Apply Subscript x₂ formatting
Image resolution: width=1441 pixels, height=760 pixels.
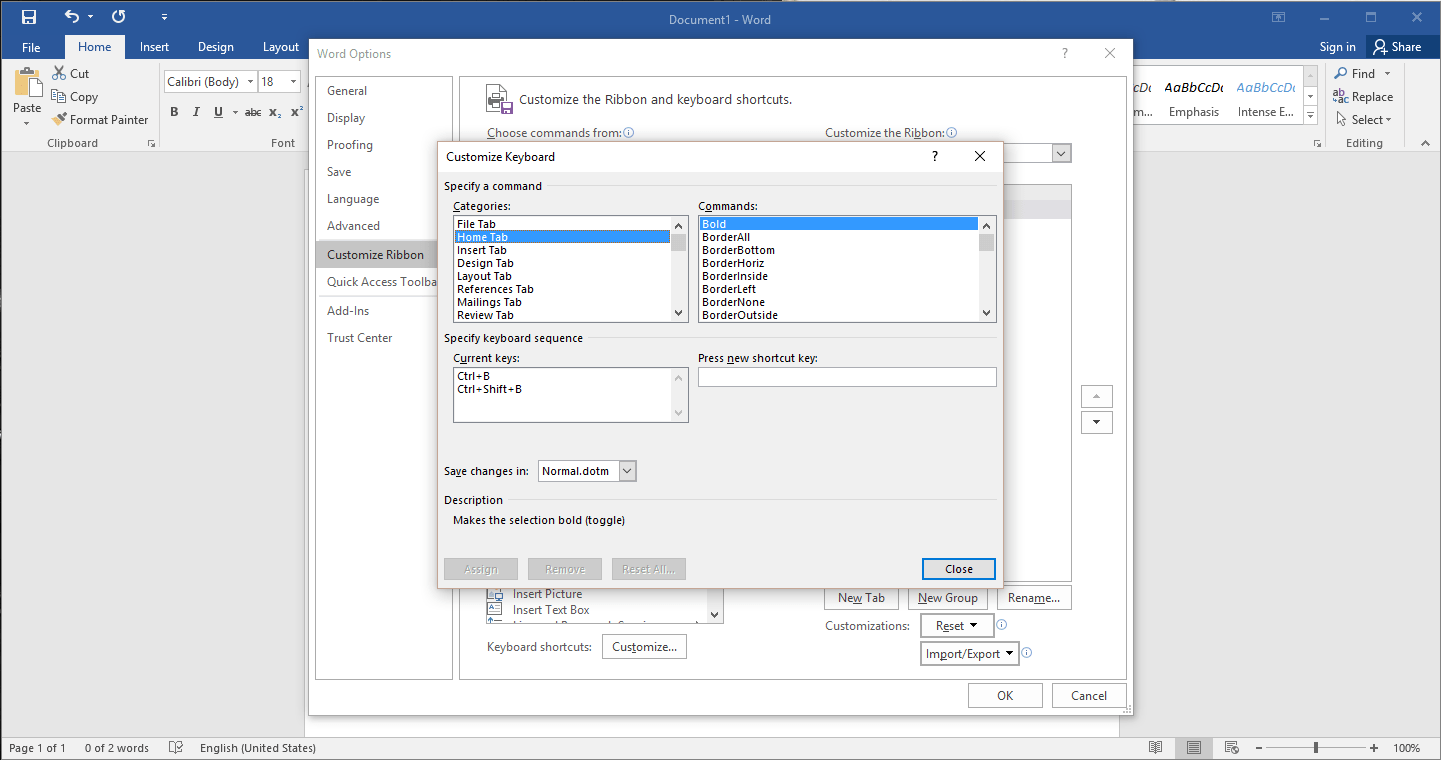tap(275, 112)
